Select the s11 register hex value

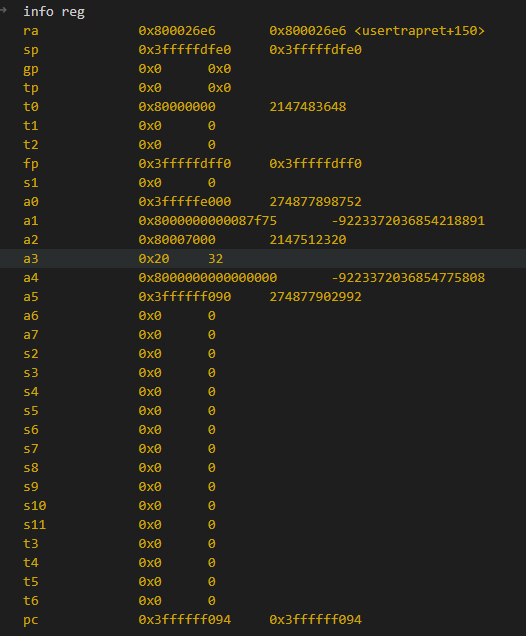tap(150, 525)
